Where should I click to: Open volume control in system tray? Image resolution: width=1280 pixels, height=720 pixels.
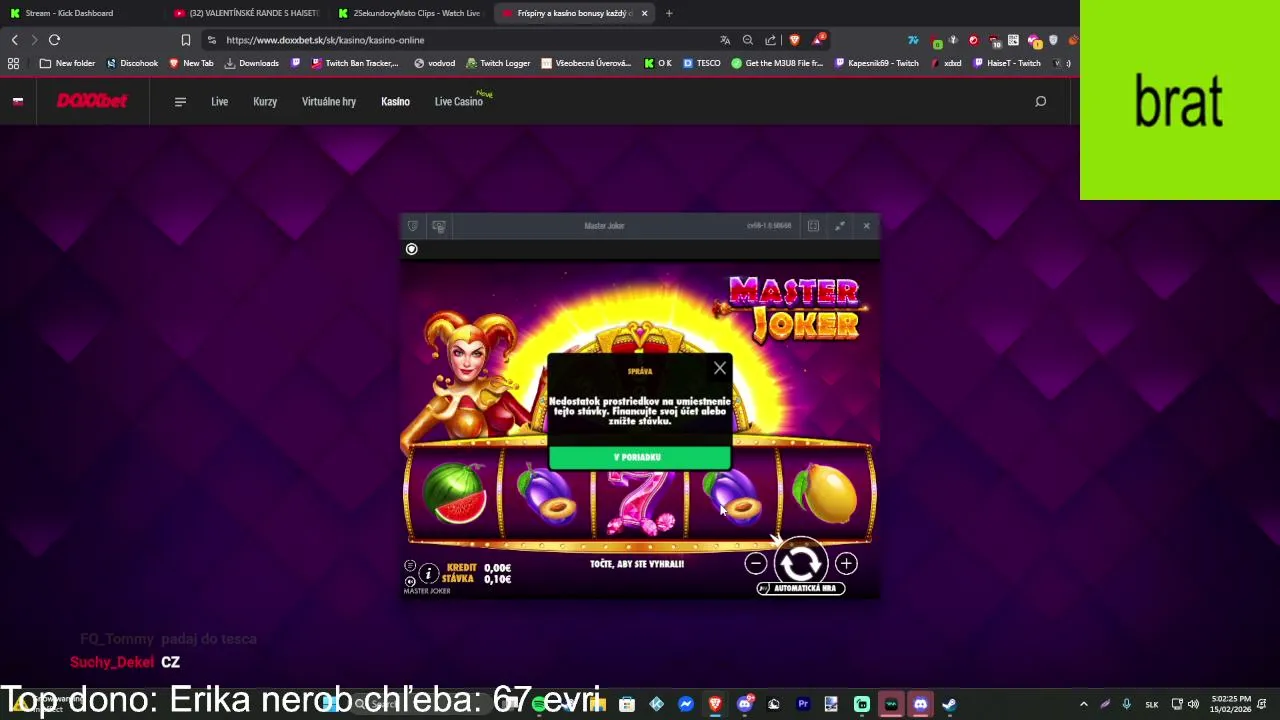coord(1193,704)
